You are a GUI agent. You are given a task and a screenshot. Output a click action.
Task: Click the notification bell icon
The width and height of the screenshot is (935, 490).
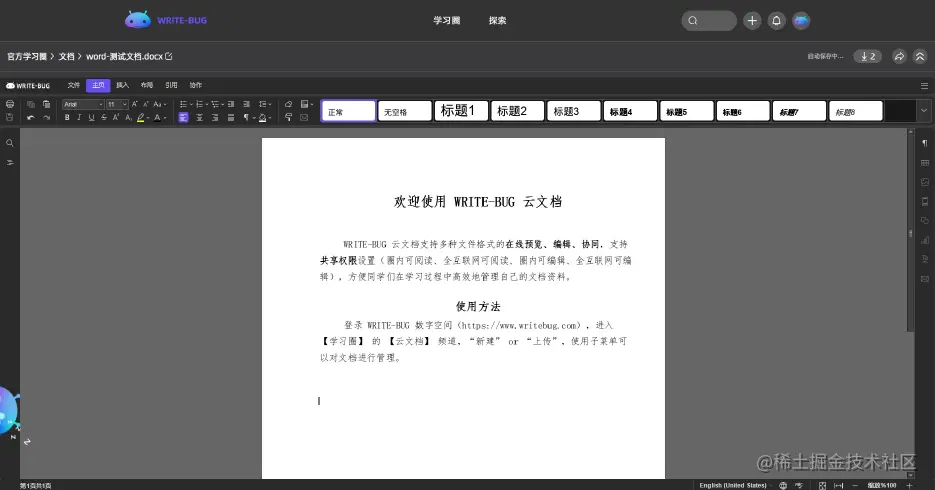[x=776, y=21]
